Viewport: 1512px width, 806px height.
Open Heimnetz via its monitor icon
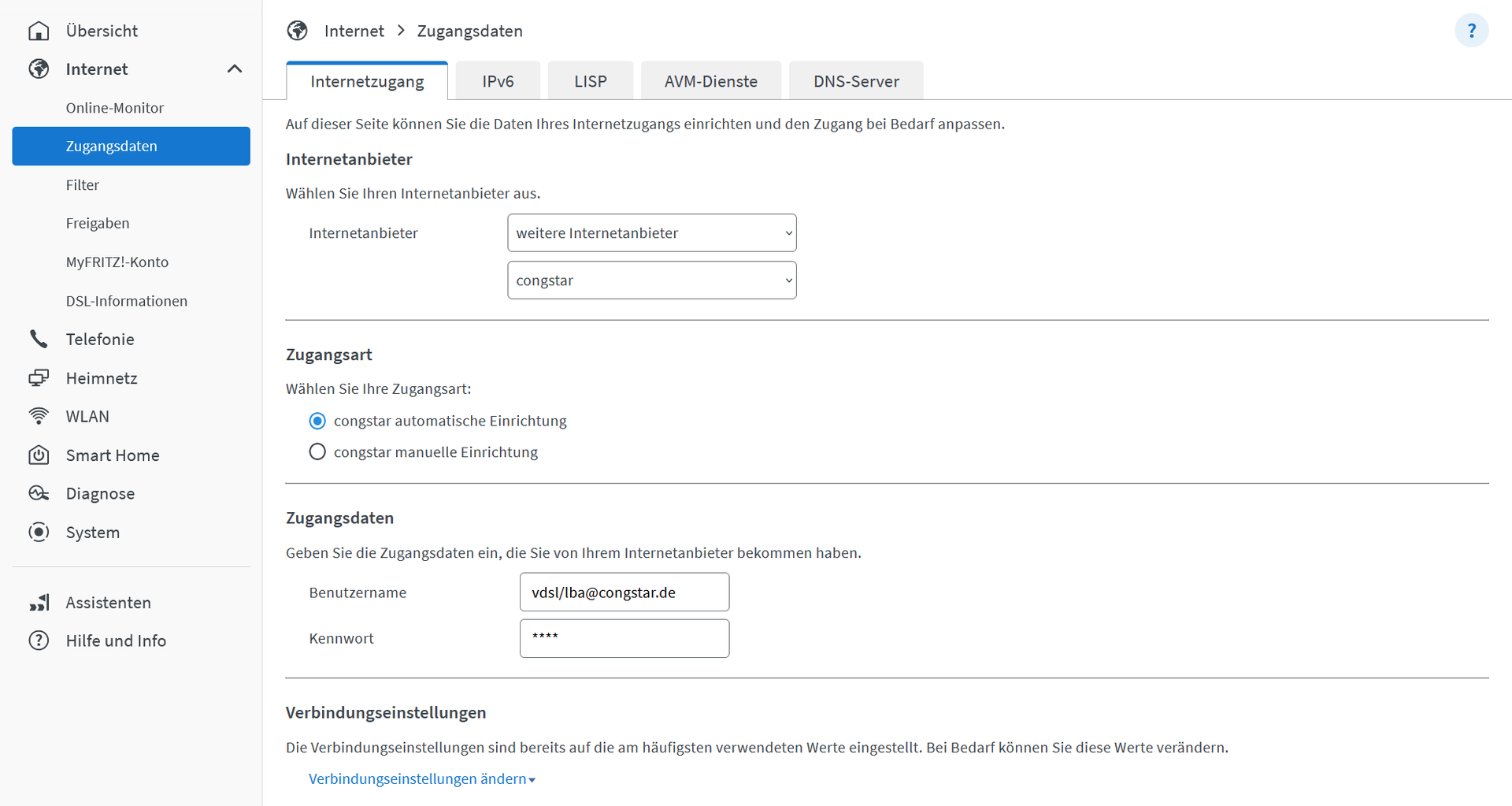coord(39,378)
